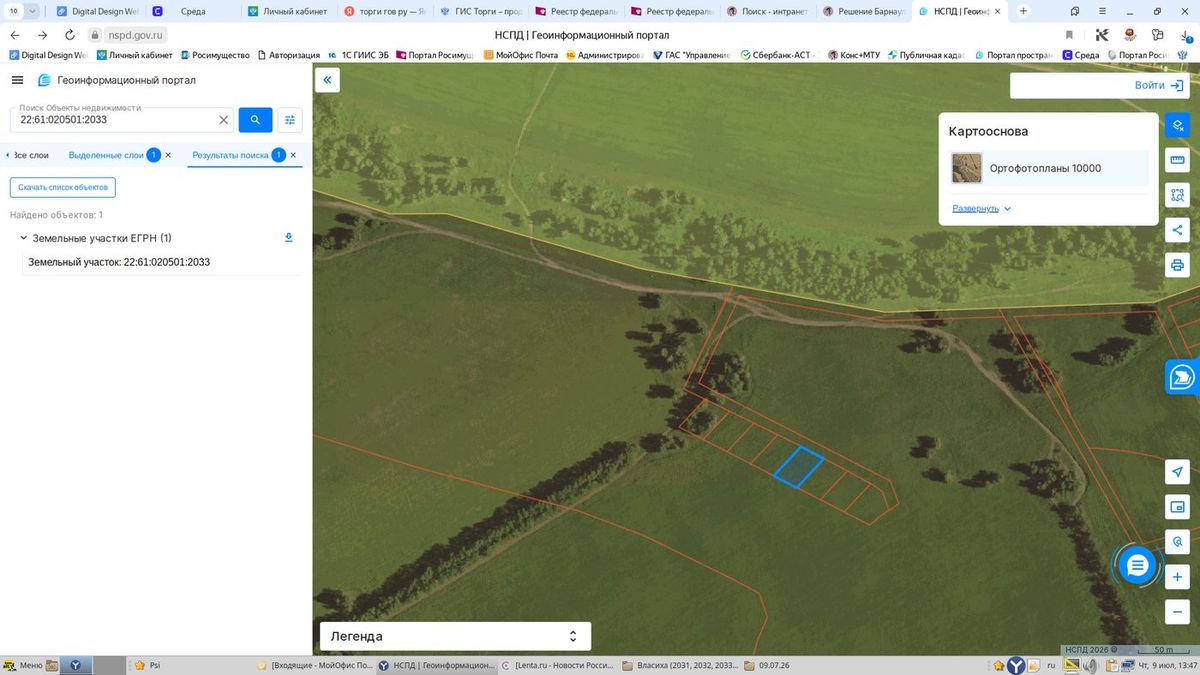Open the Авторизация bookmark

tap(289, 55)
